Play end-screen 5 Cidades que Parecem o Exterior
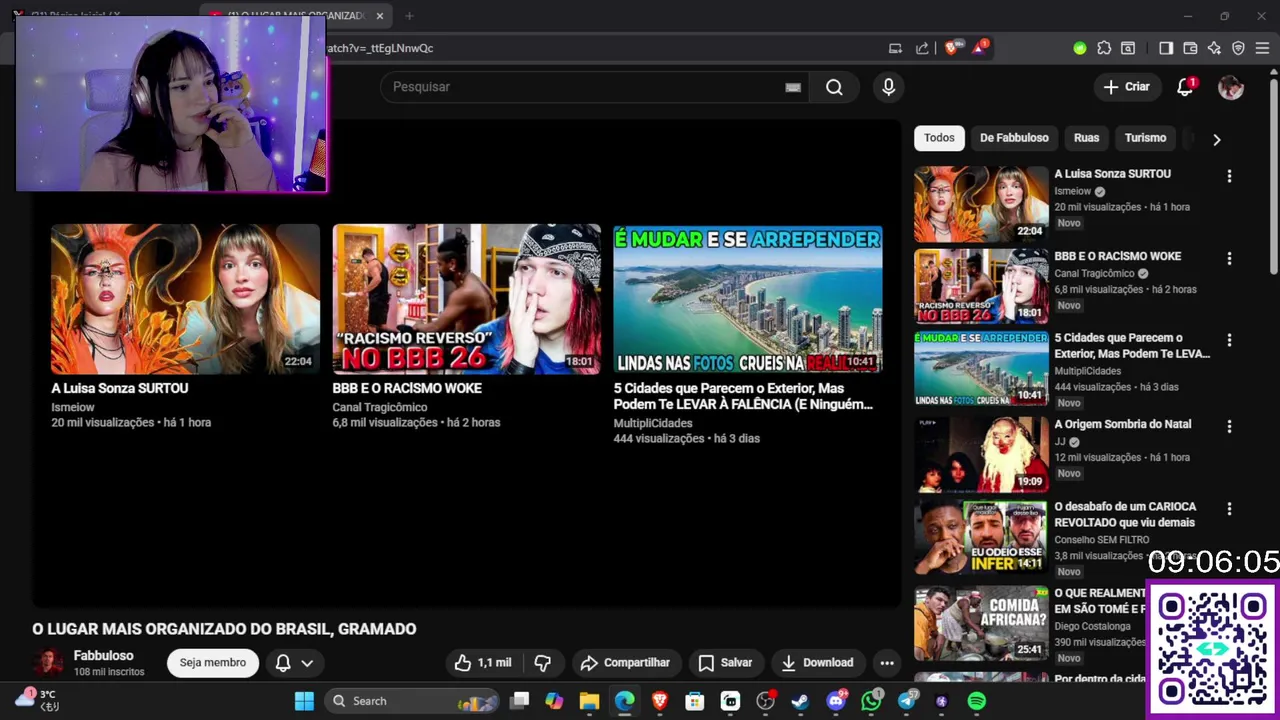 [748, 299]
